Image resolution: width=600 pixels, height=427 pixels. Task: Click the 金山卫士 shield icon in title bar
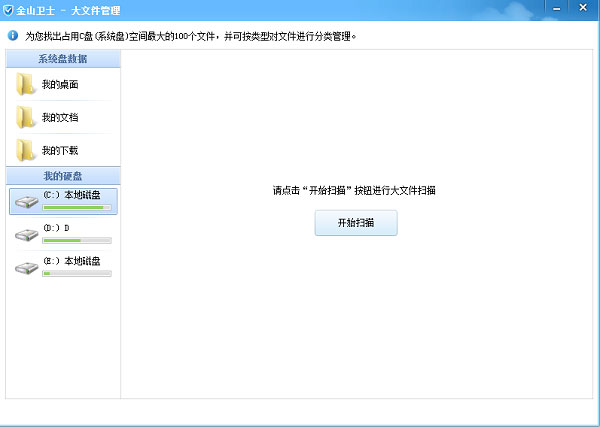click(x=10, y=10)
